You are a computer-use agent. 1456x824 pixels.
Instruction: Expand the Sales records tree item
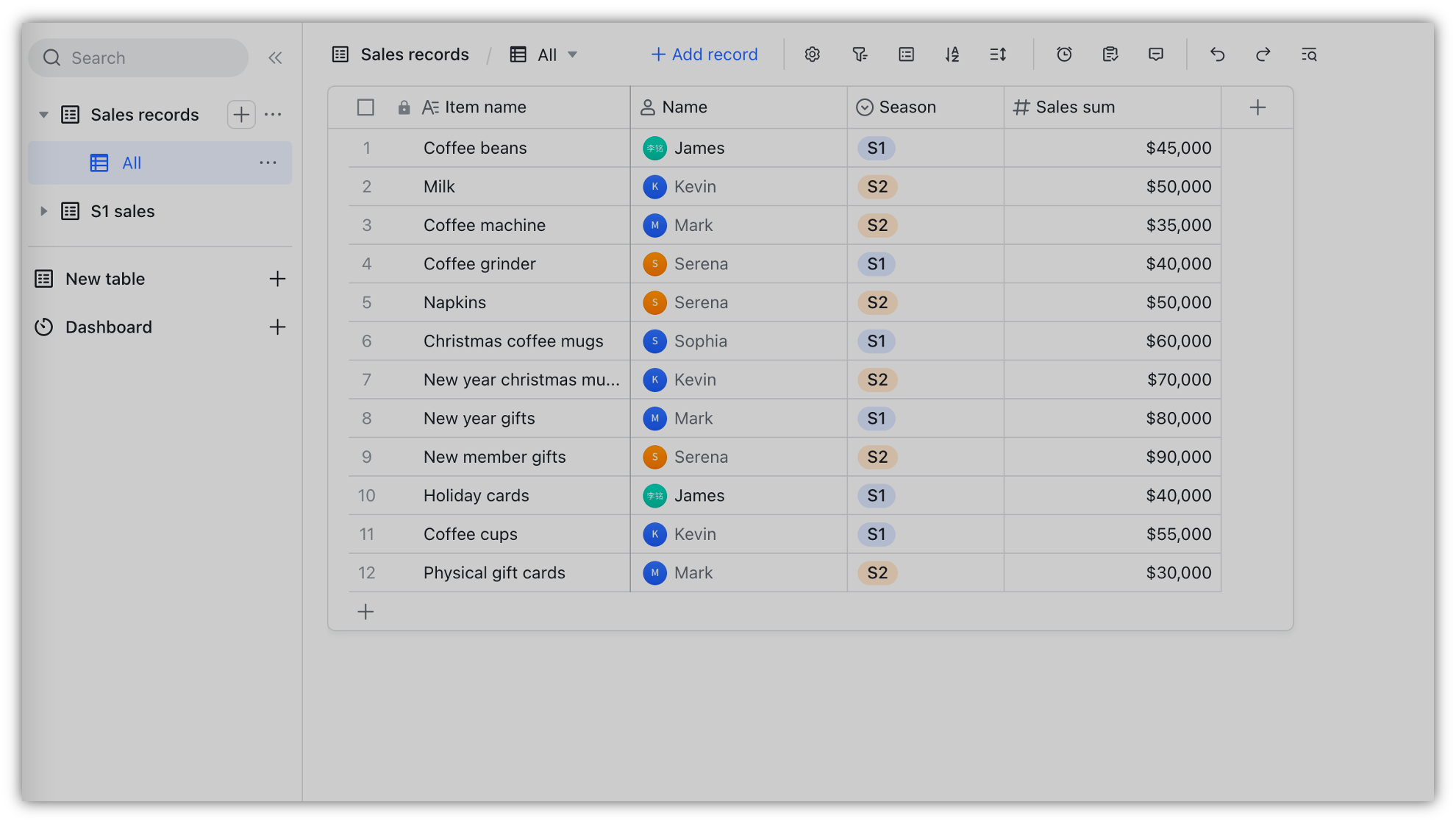(x=43, y=114)
